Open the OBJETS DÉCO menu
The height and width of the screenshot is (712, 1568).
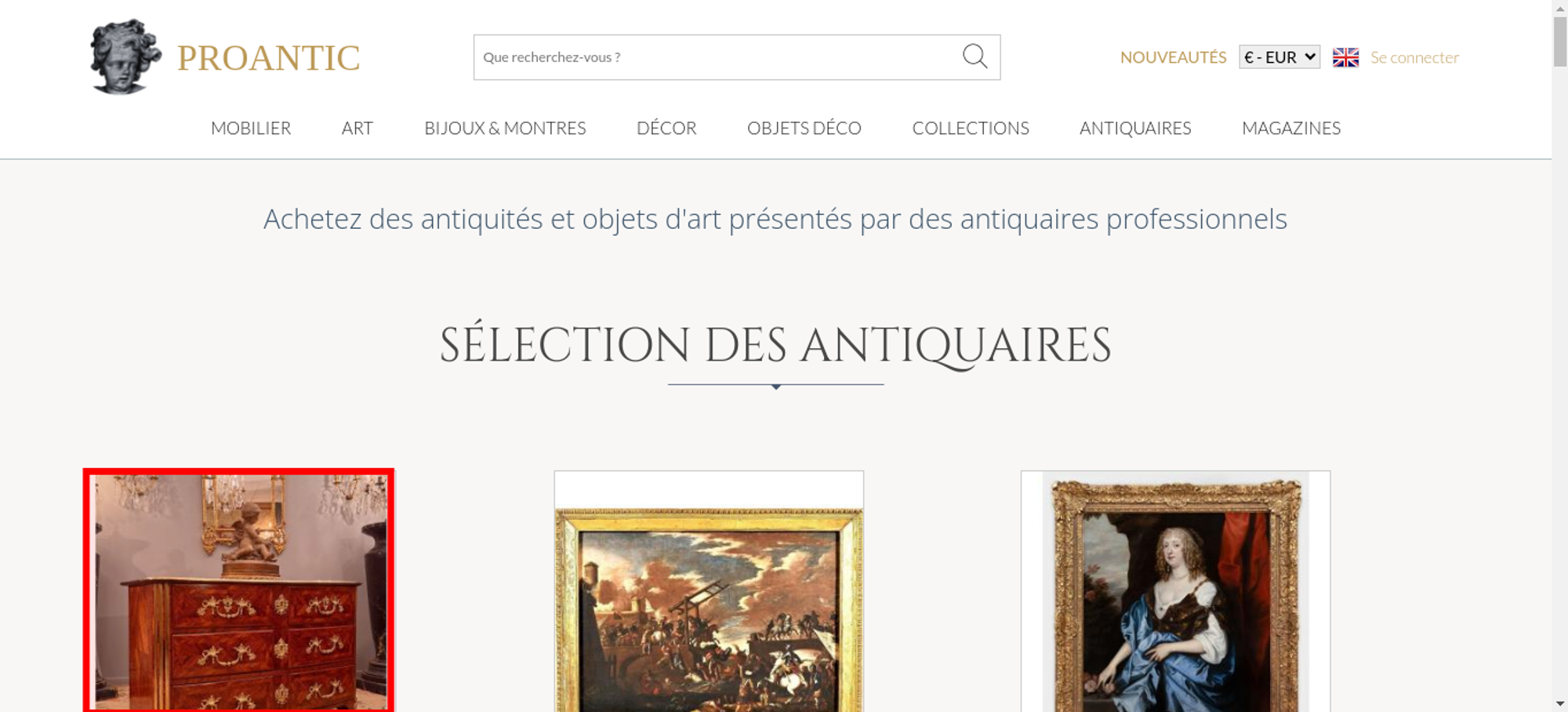click(x=804, y=128)
